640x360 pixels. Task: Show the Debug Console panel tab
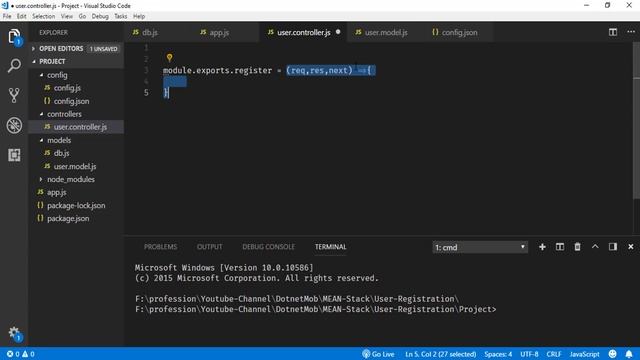tap(268, 247)
